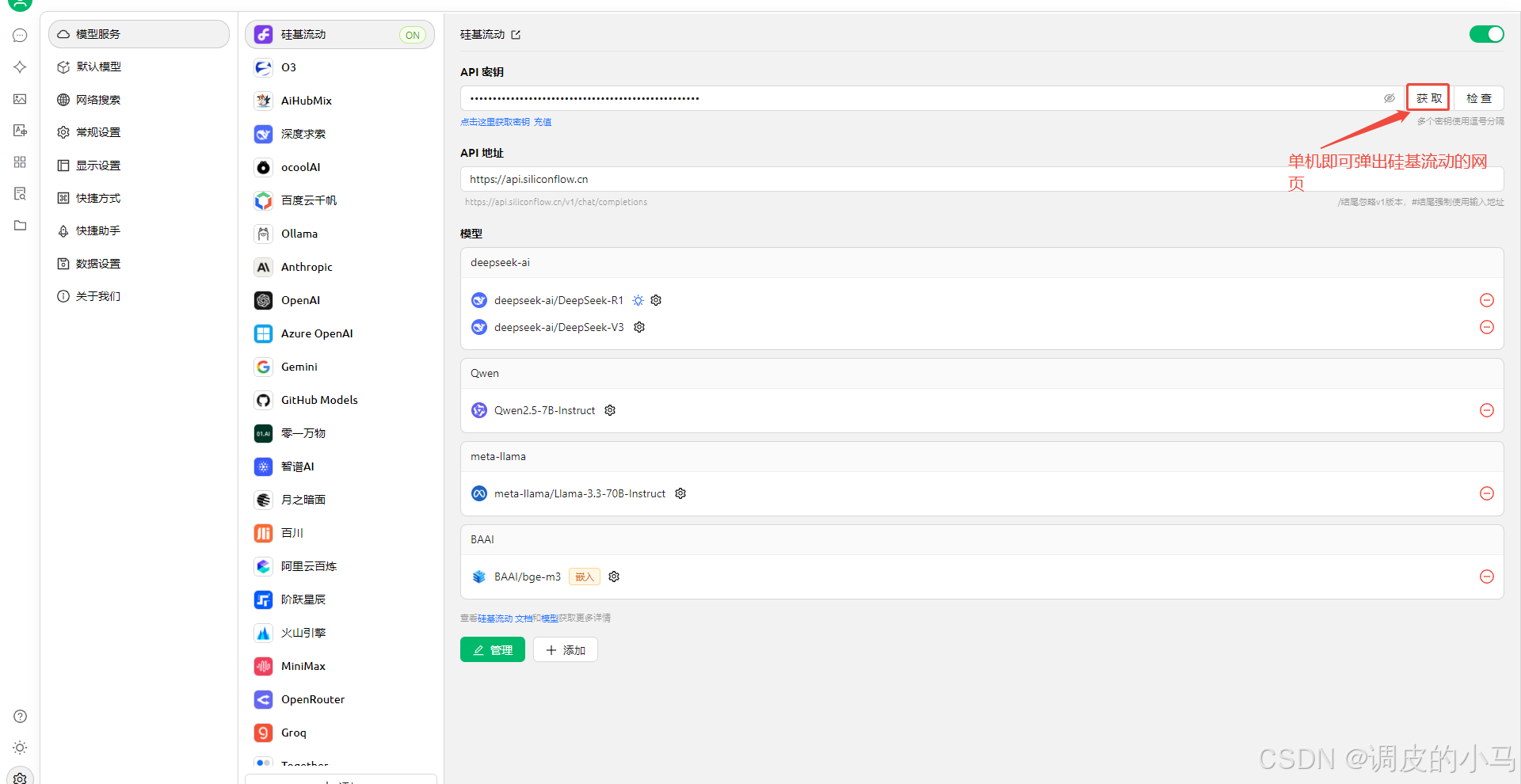1521x784 pixels.
Task: Remove the Llama-3.3-70B-Instruct model
Action: 1487,493
